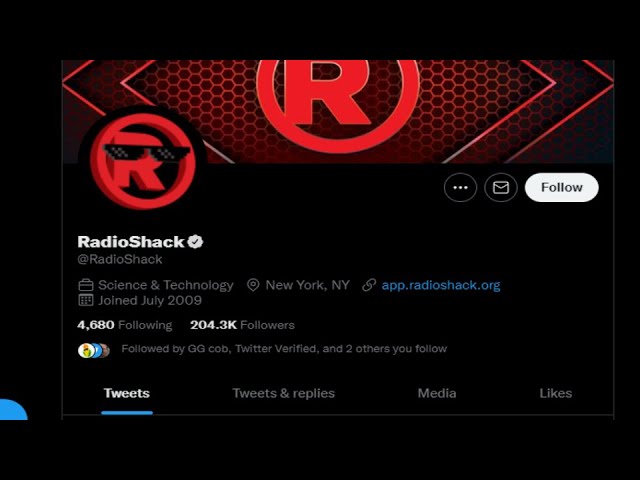640x480 pixels.
Task: Click the envelope message icon
Action: click(501, 187)
